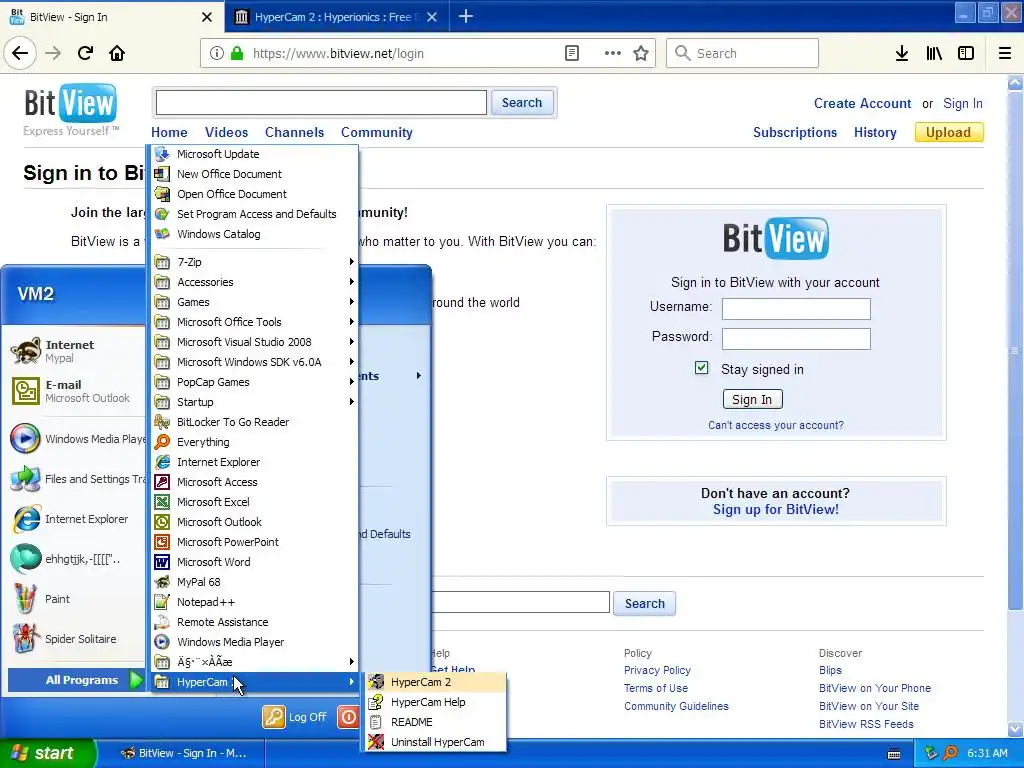Viewport: 1024px width, 768px height.
Task: Go to the browser home page icon
Action: [x=117, y=53]
